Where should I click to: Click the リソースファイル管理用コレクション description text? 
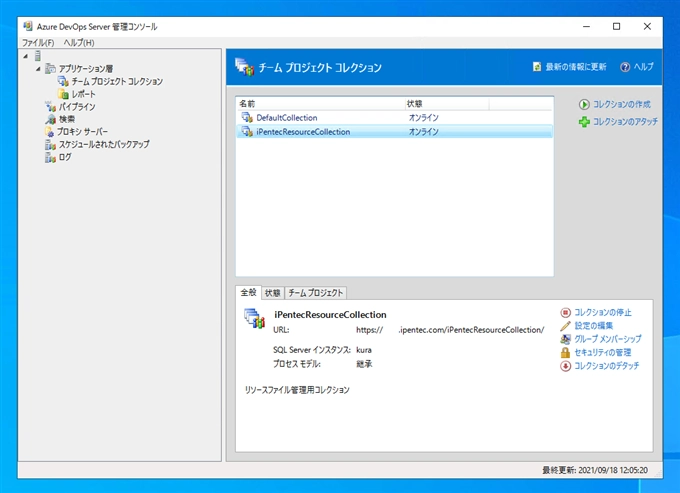click(x=297, y=390)
